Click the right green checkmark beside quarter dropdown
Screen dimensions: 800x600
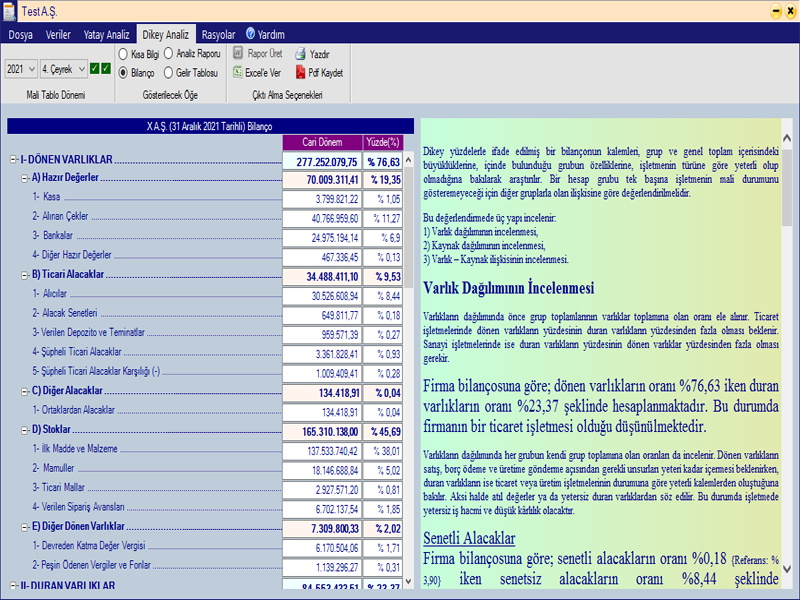(106, 68)
